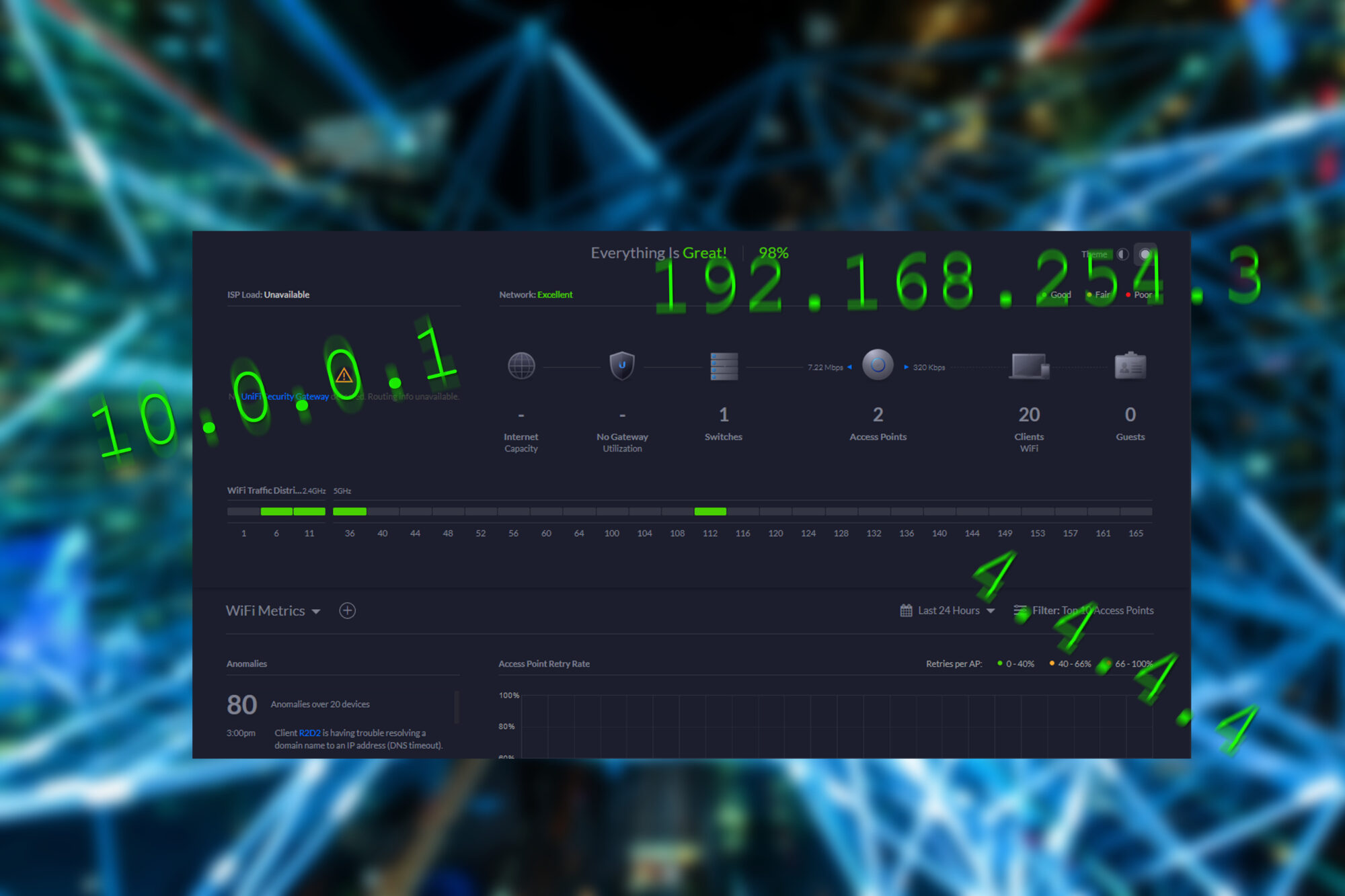Click the WiFi Clients laptop icon
The image size is (1345, 896).
point(1029,366)
